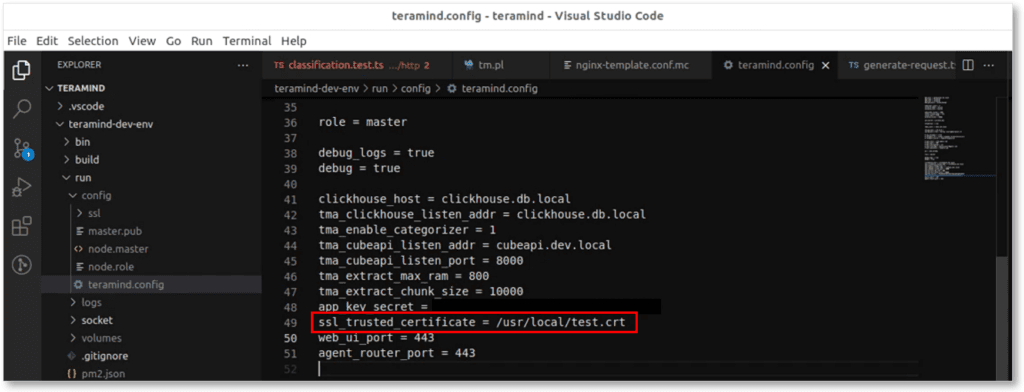Image resolution: width=1024 pixels, height=392 pixels.
Task: Close the teramind.config tab
Action: click(825, 65)
